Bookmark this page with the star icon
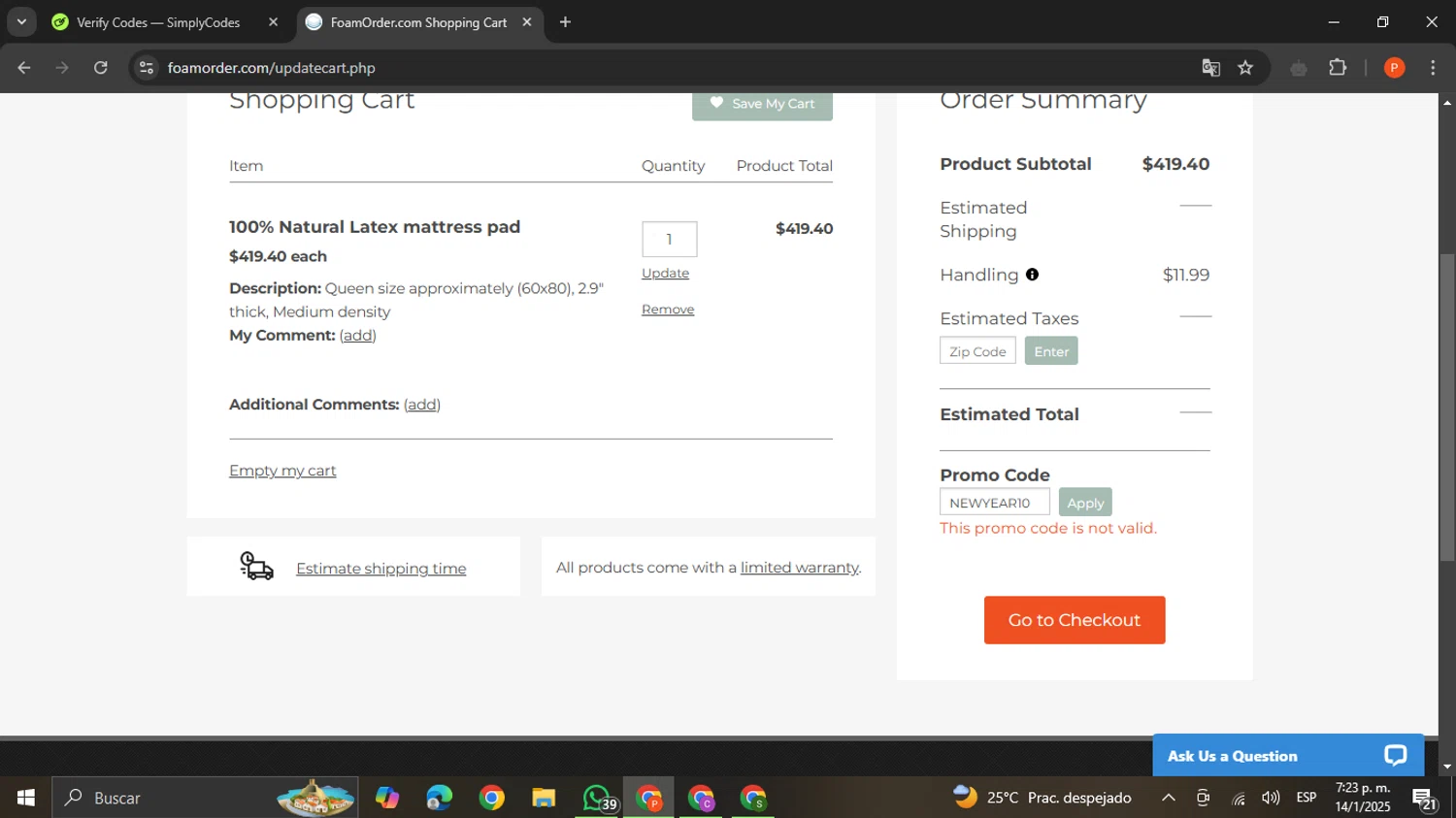This screenshot has width=1456, height=818. coord(1245,68)
